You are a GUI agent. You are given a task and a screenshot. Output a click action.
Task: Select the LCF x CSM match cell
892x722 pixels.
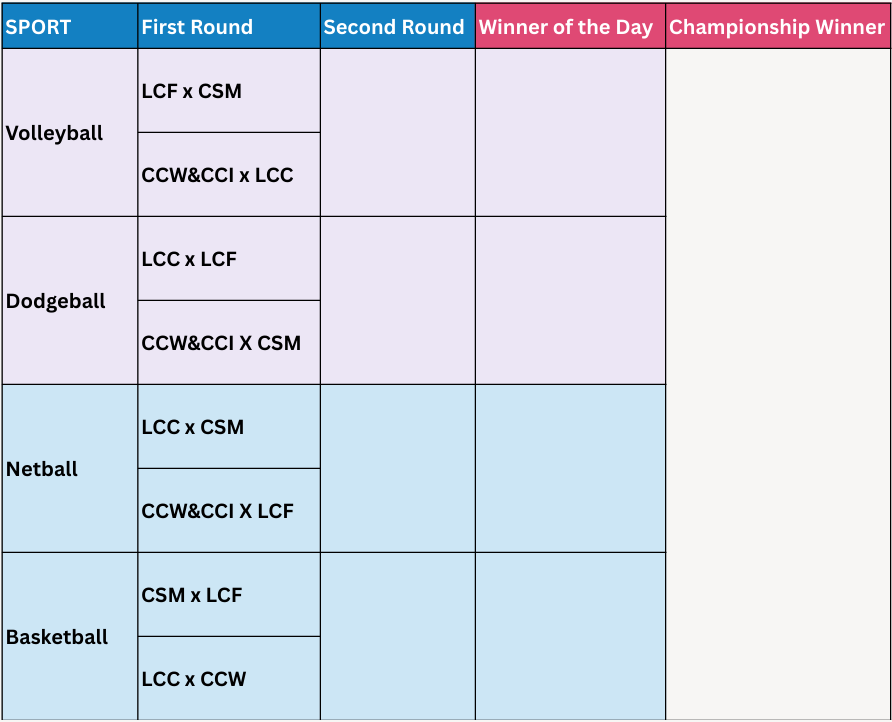(229, 91)
